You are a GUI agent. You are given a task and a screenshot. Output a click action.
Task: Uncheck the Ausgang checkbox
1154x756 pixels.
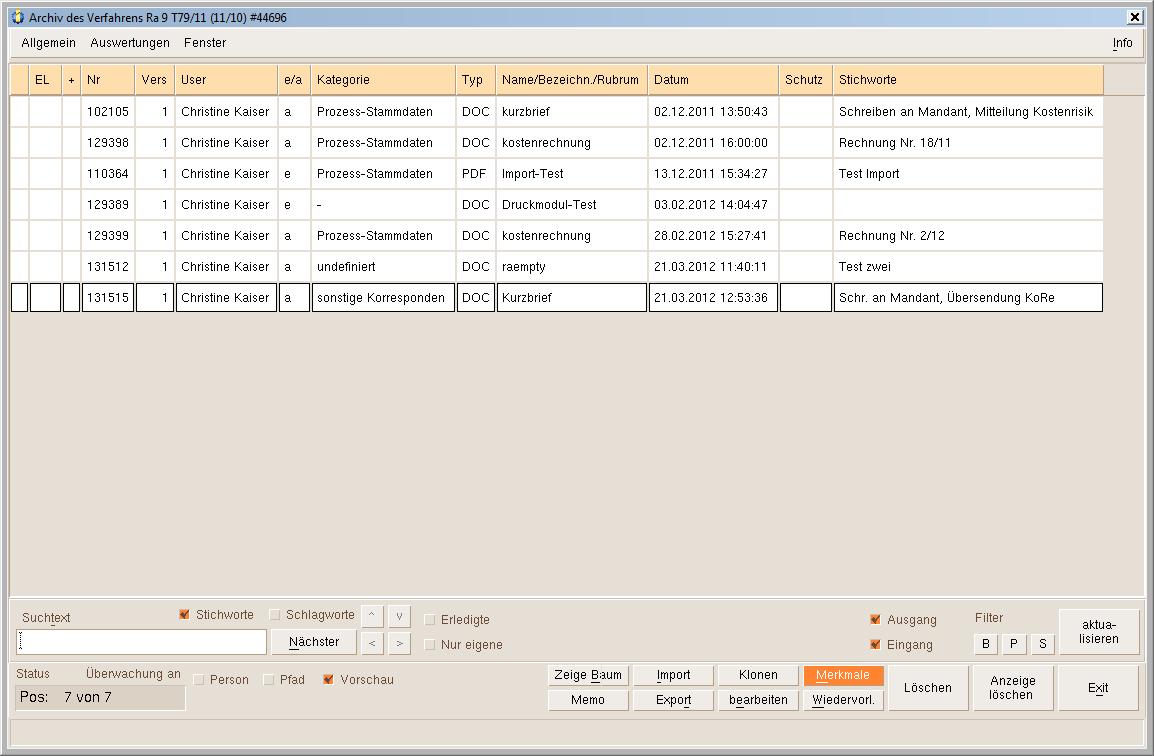coord(876,620)
